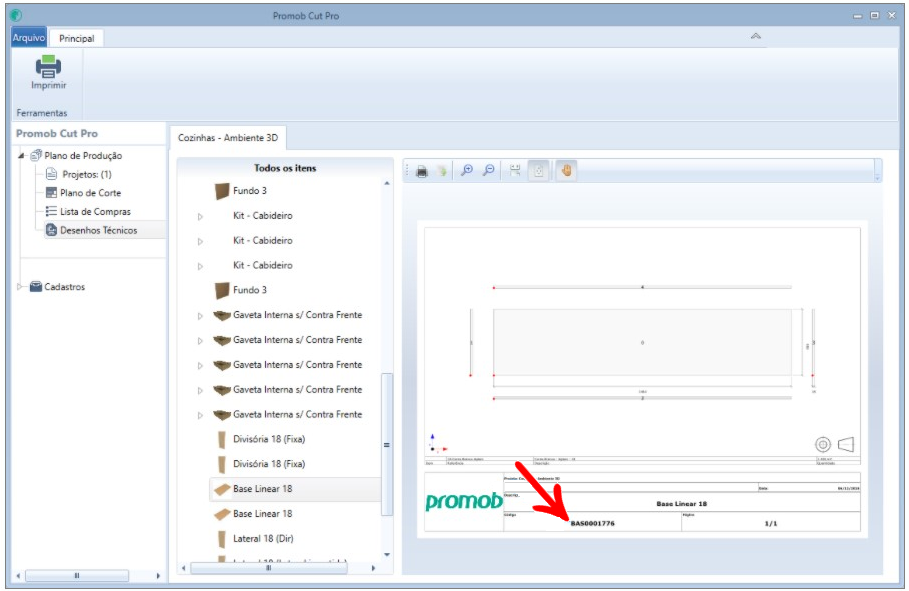The height and width of the screenshot is (591, 909).
Task: Open the Arquivo tab
Action: tap(28, 38)
